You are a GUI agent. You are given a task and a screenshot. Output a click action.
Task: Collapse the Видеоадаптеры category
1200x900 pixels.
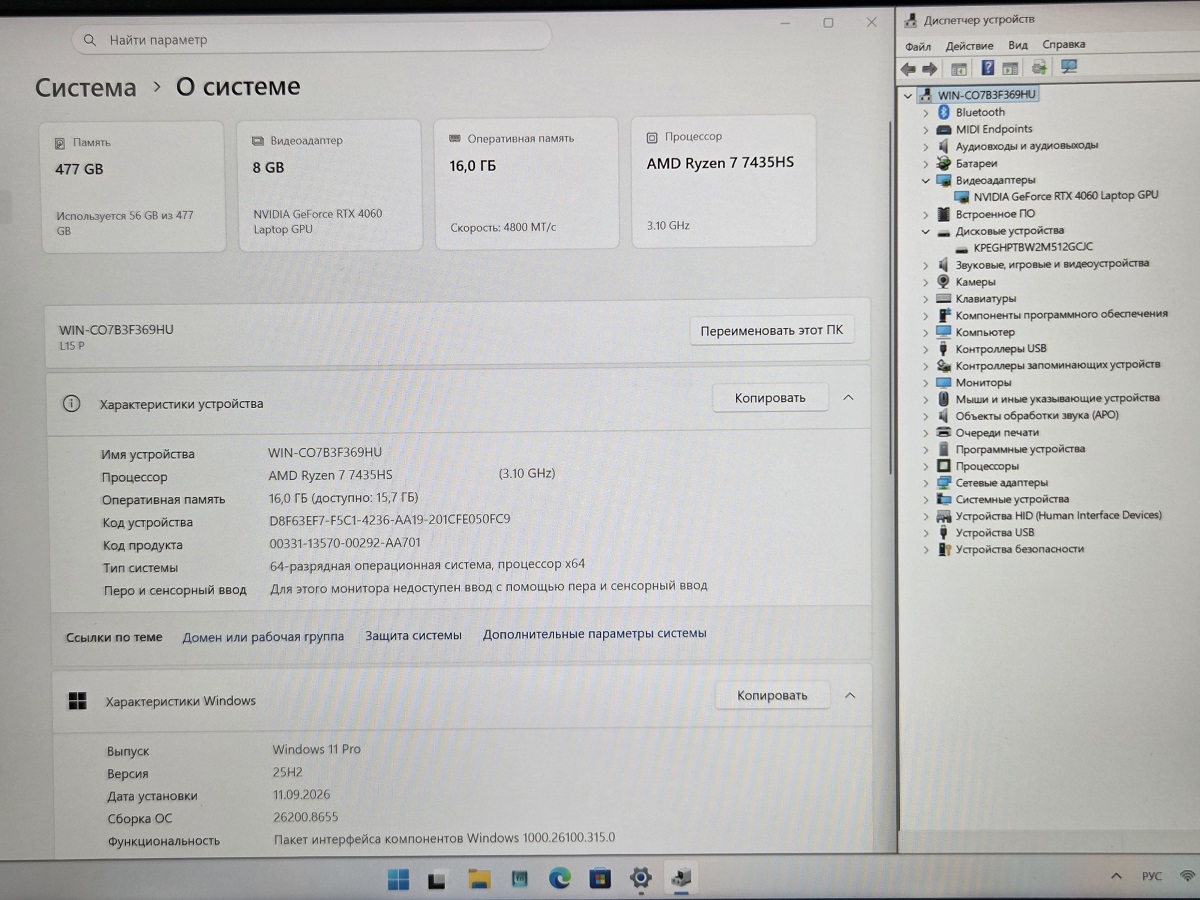coord(926,180)
